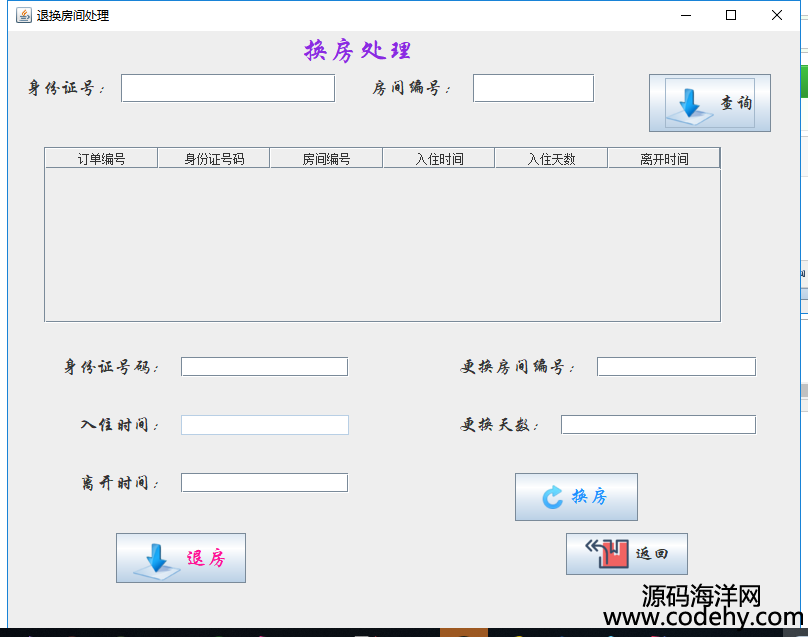Focus the 房间编号 input field
This screenshot has height=637, width=808.
pos(533,88)
